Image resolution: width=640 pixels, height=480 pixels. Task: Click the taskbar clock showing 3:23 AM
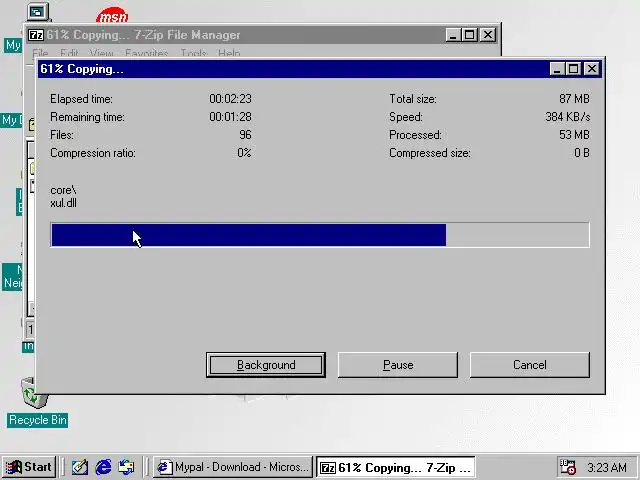coord(607,467)
